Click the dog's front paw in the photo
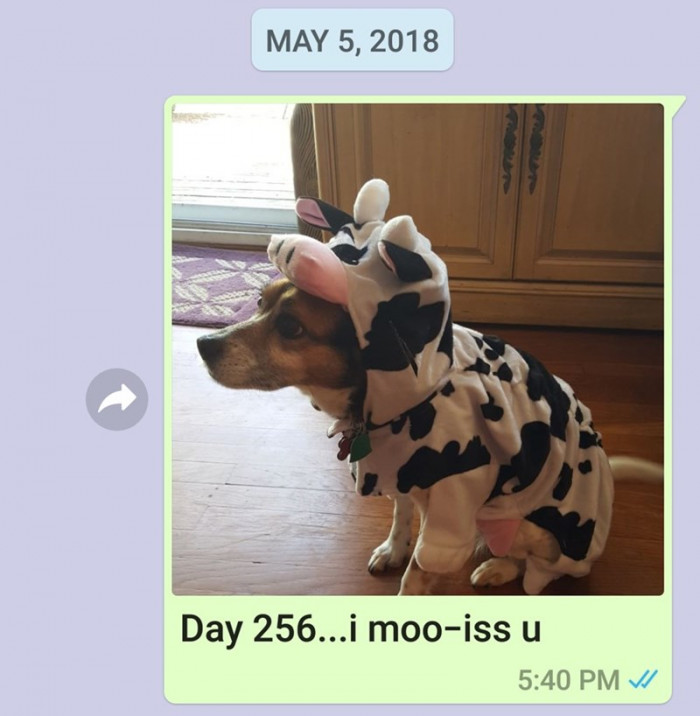Viewport: 700px width, 716px height. click(x=386, y=557)
